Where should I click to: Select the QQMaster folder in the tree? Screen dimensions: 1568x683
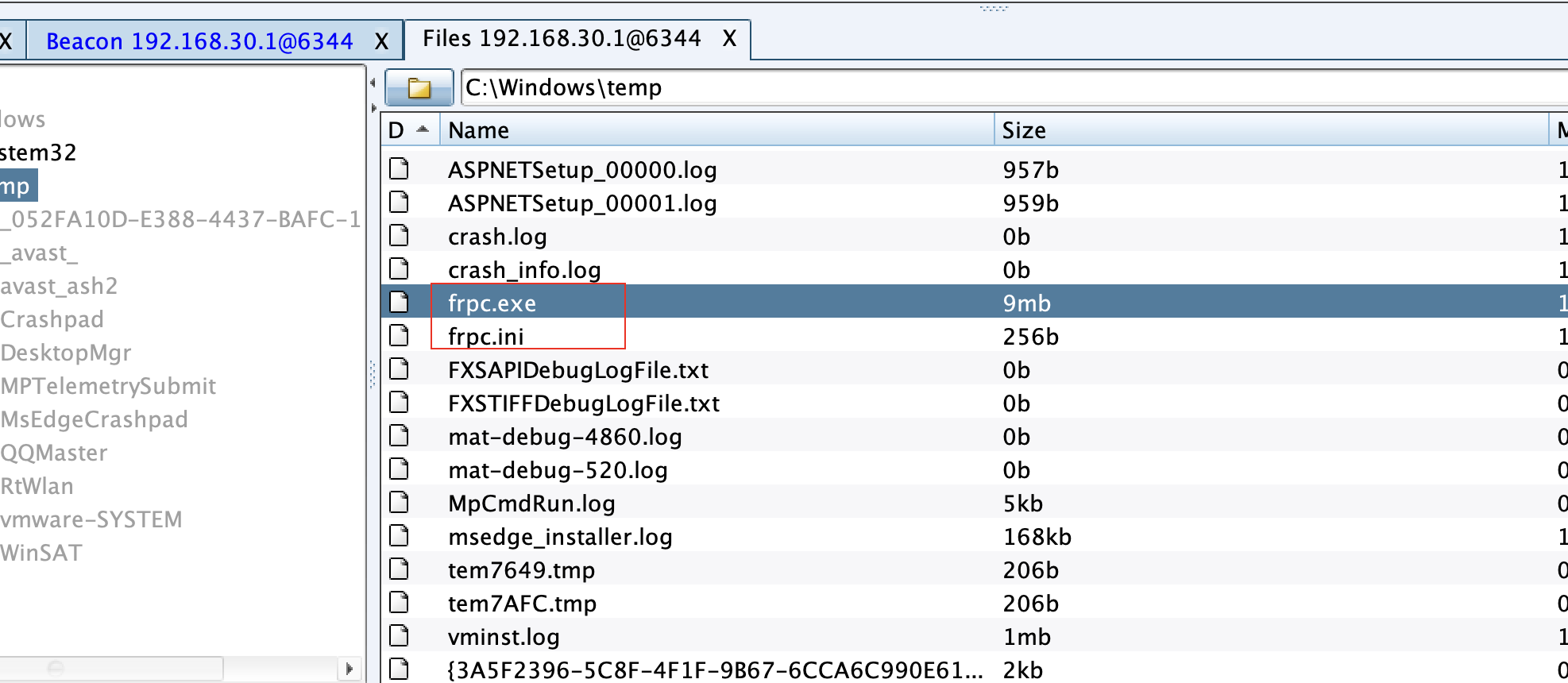coord(54,453)
